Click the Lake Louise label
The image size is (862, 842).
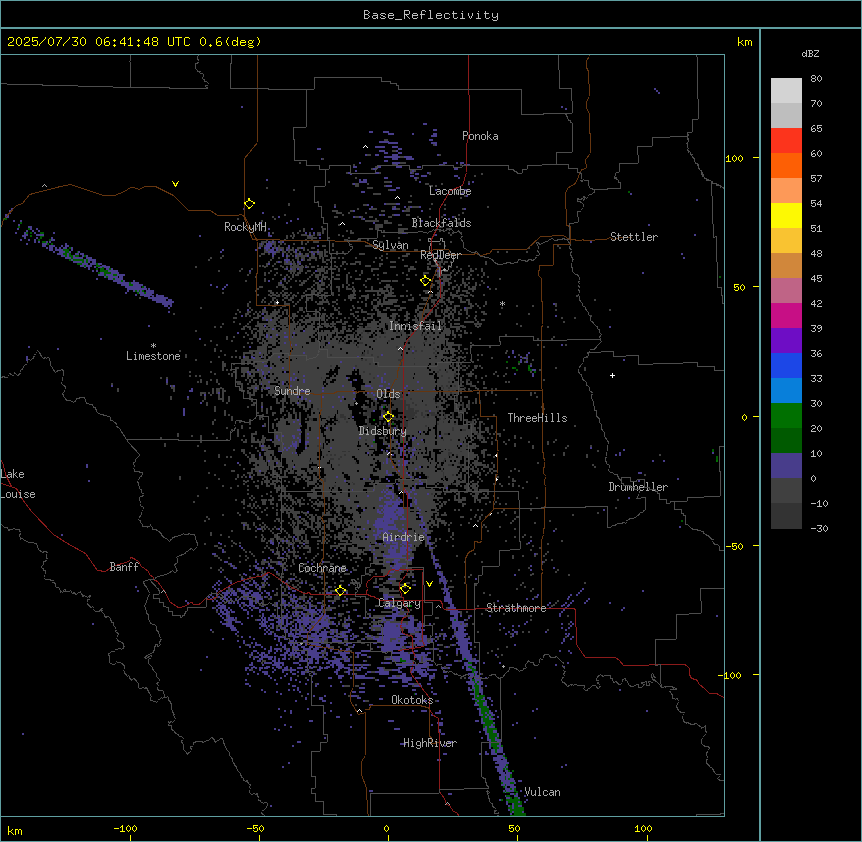coord(18,484)
